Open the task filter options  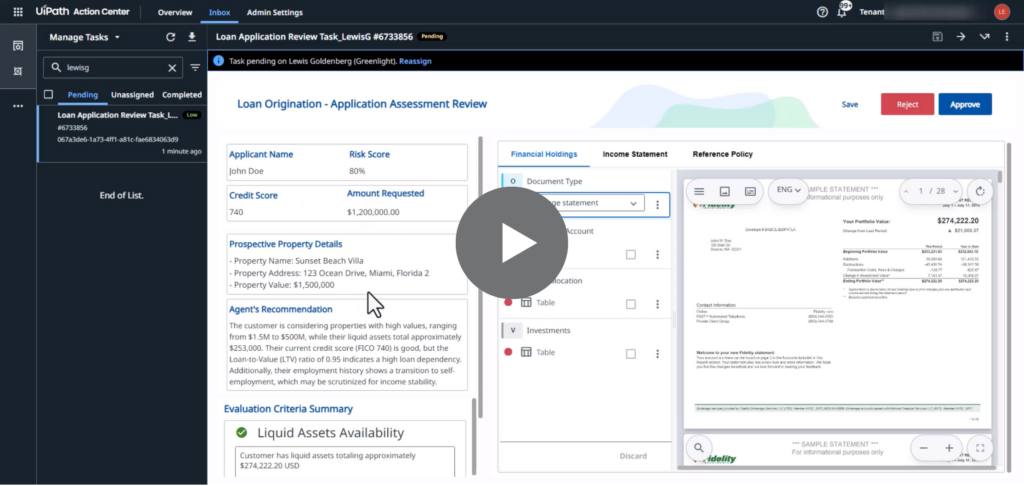(x=195, y=68)
